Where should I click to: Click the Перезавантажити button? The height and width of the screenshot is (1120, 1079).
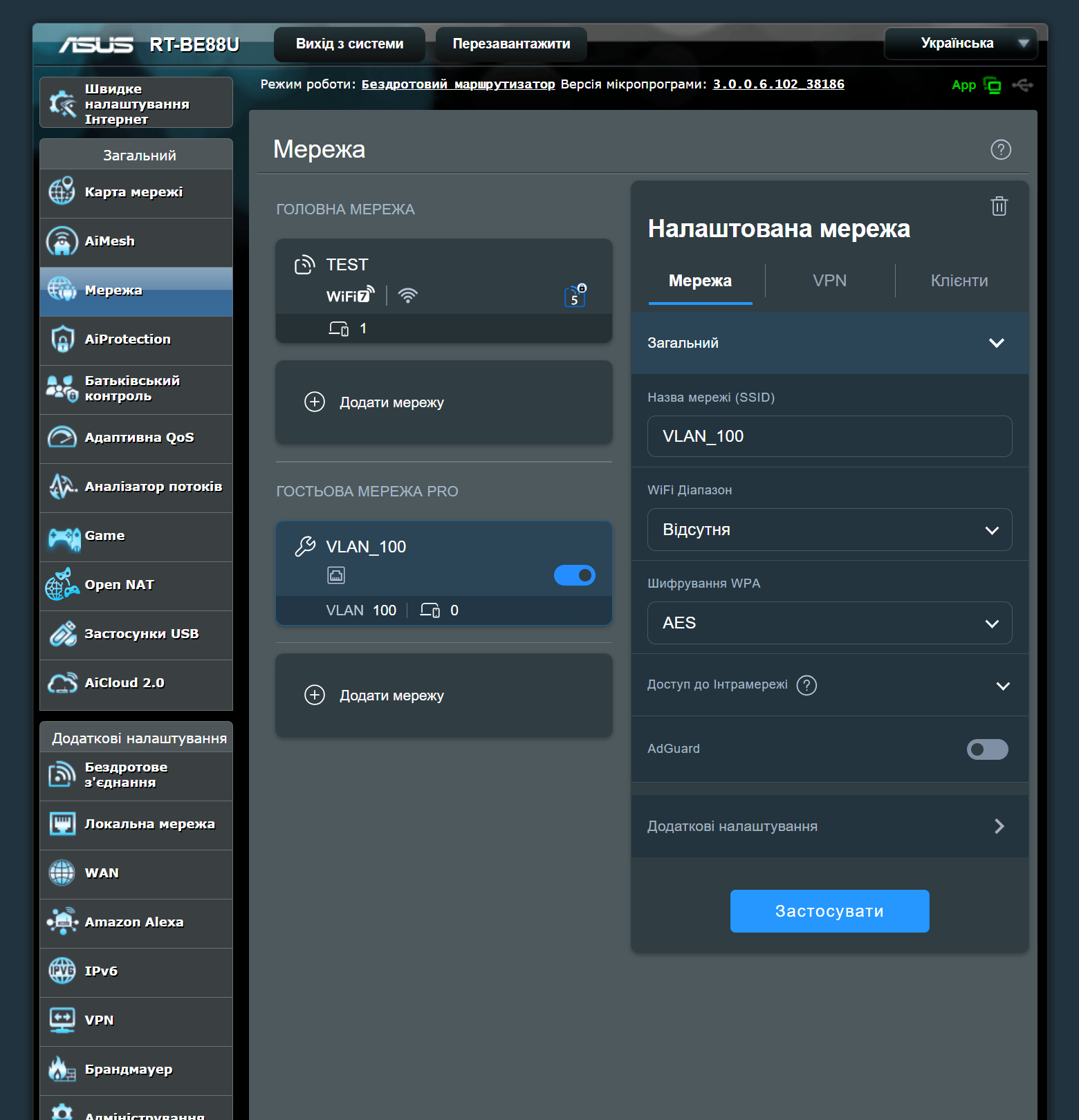tap(511, 44)
